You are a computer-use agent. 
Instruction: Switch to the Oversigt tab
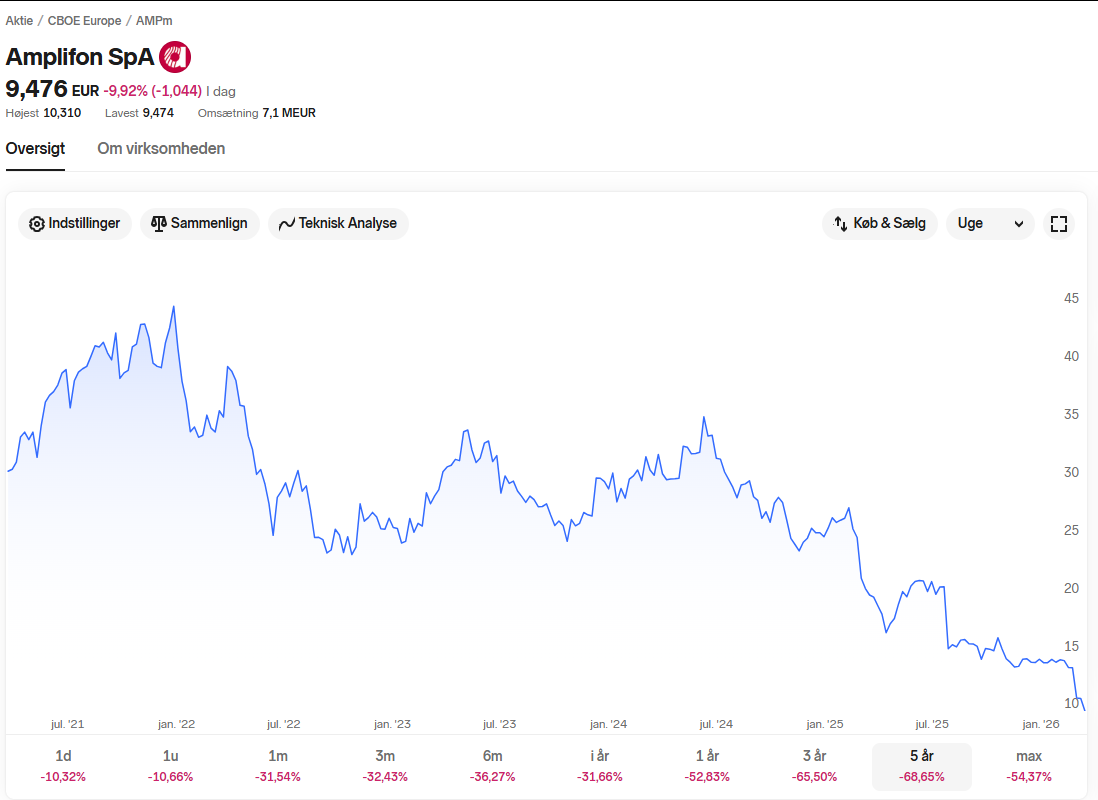tap(35, 149)
